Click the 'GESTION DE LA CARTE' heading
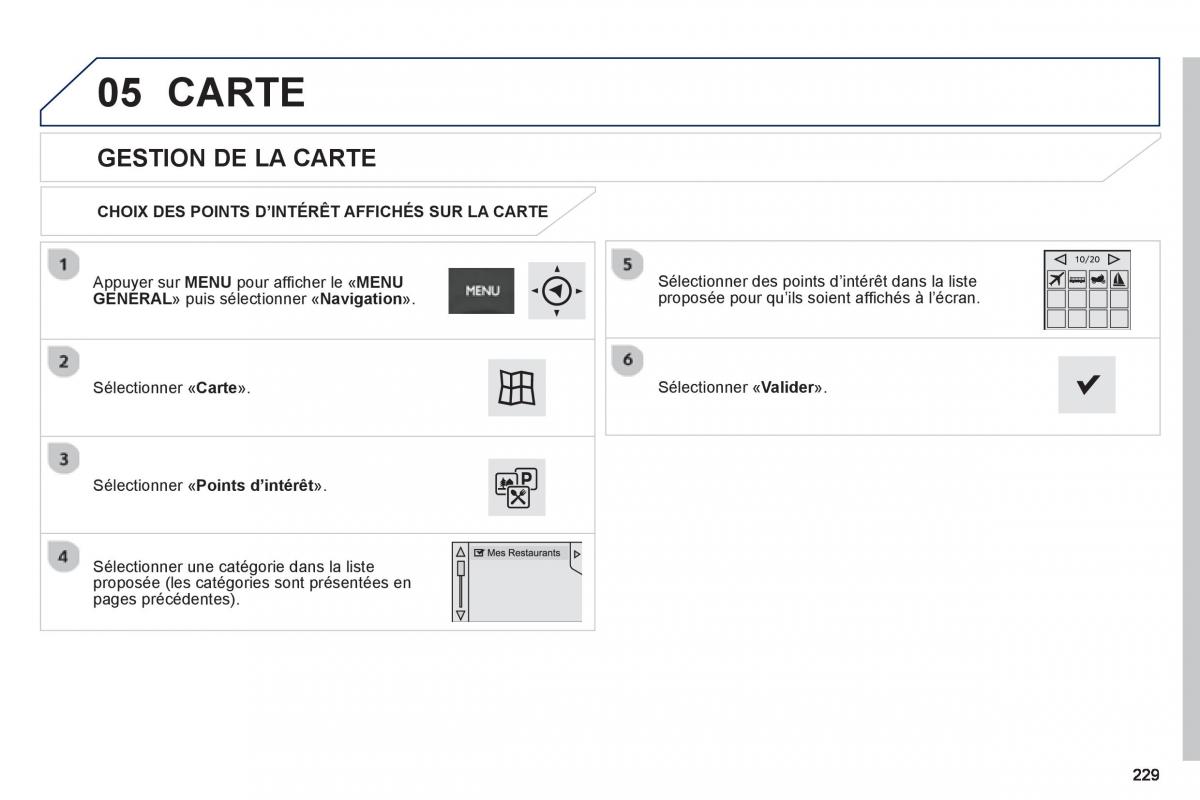Screen dimensions: 1200x800 pyautogui.click(x=237, y=158)
